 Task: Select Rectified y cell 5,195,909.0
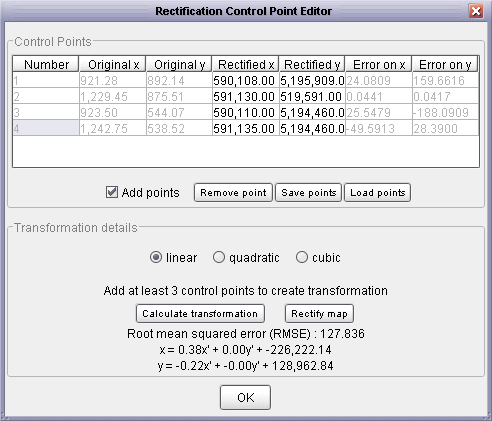coord(312,80)
